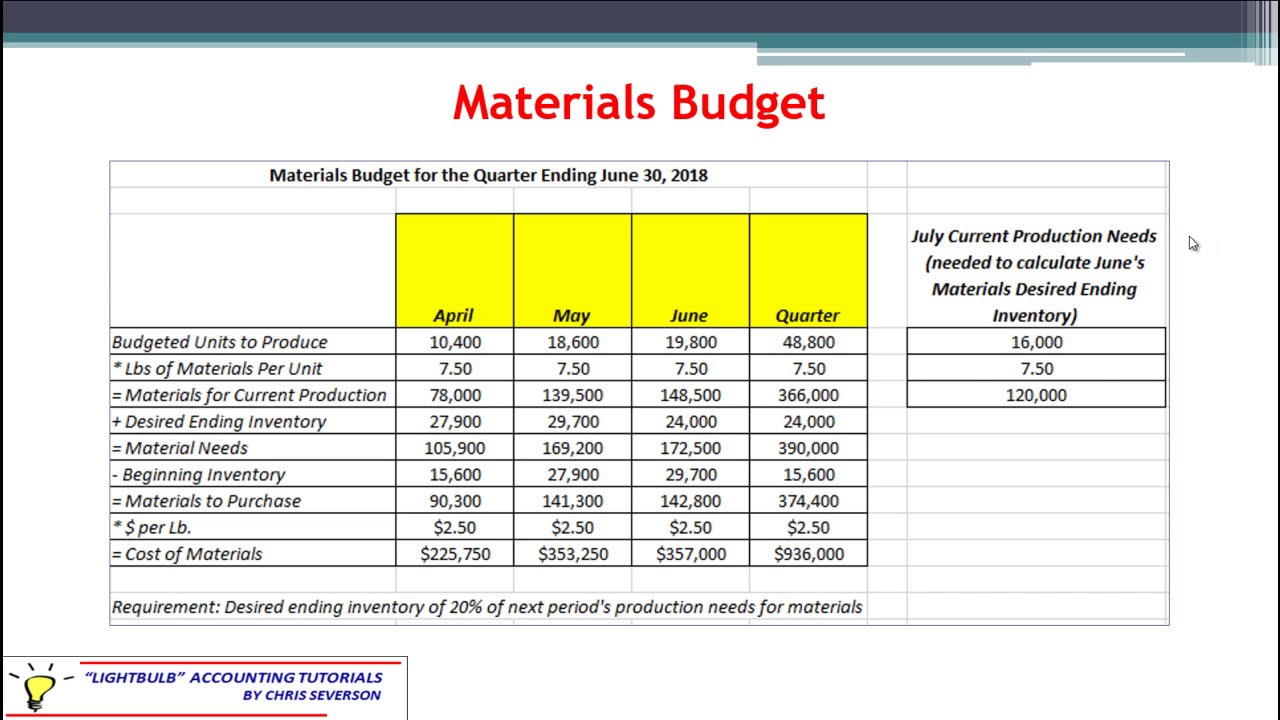Click June beginning inventory 29,700
The width and height of the screenshot is (1280, 720).
pos(690,474)
